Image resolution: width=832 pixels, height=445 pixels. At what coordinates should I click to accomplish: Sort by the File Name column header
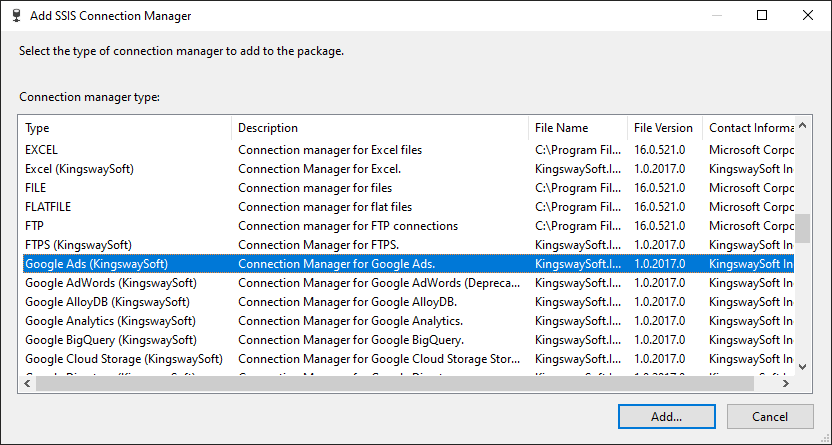pos(578,128)
